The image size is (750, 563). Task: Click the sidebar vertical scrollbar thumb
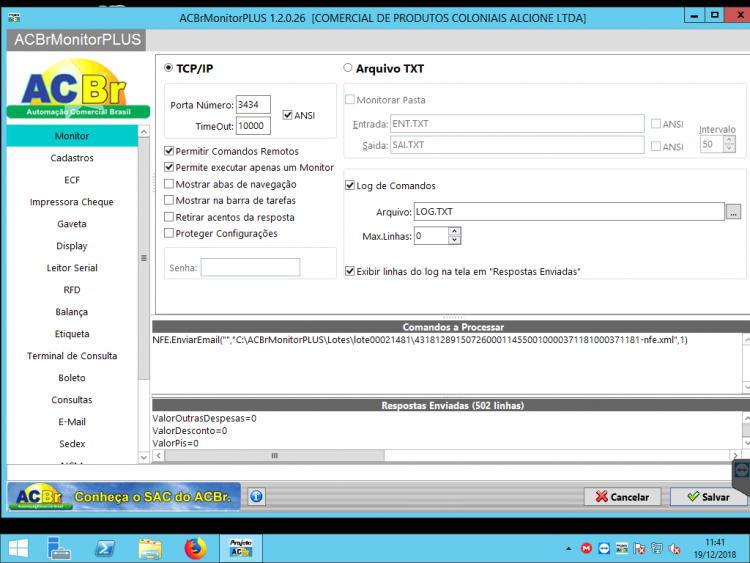[x=143, y=258]
